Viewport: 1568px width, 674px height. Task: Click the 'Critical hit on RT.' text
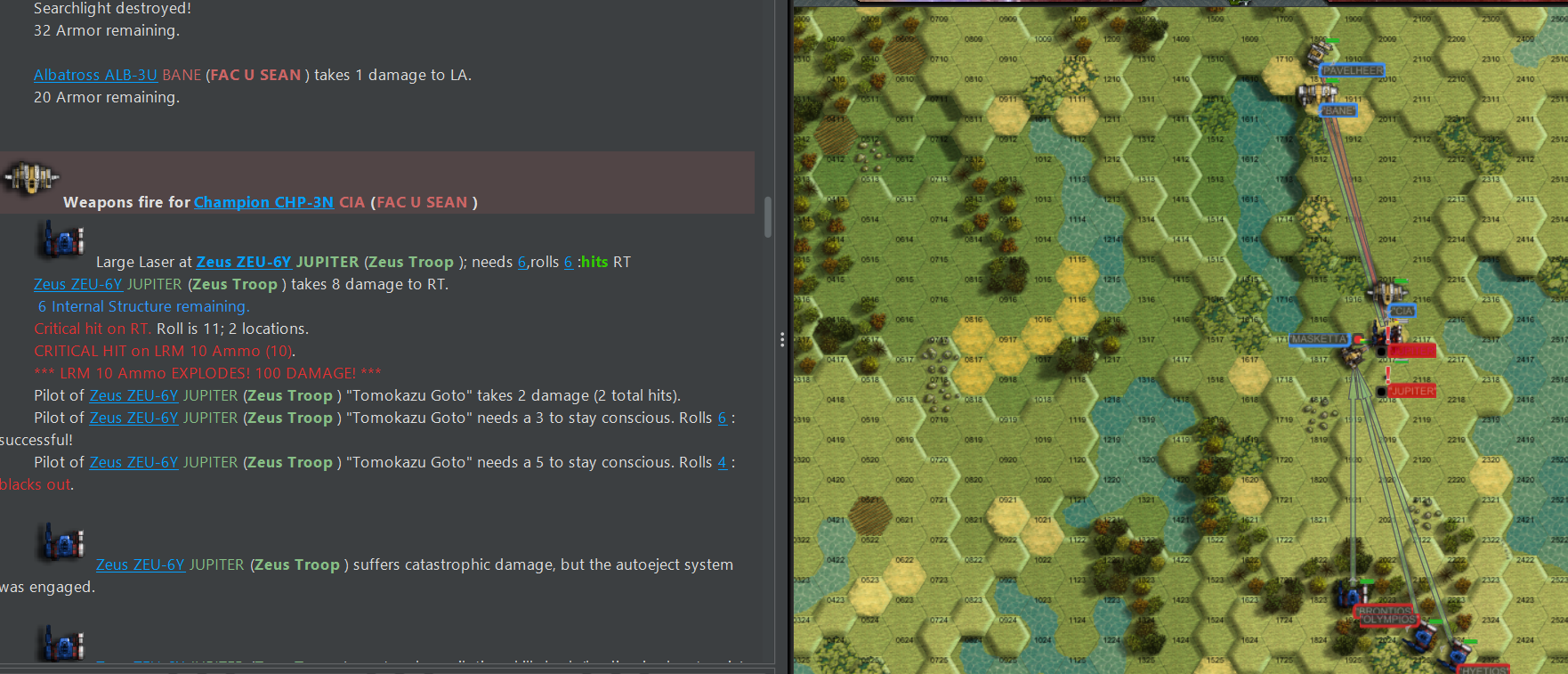[93, 329]
